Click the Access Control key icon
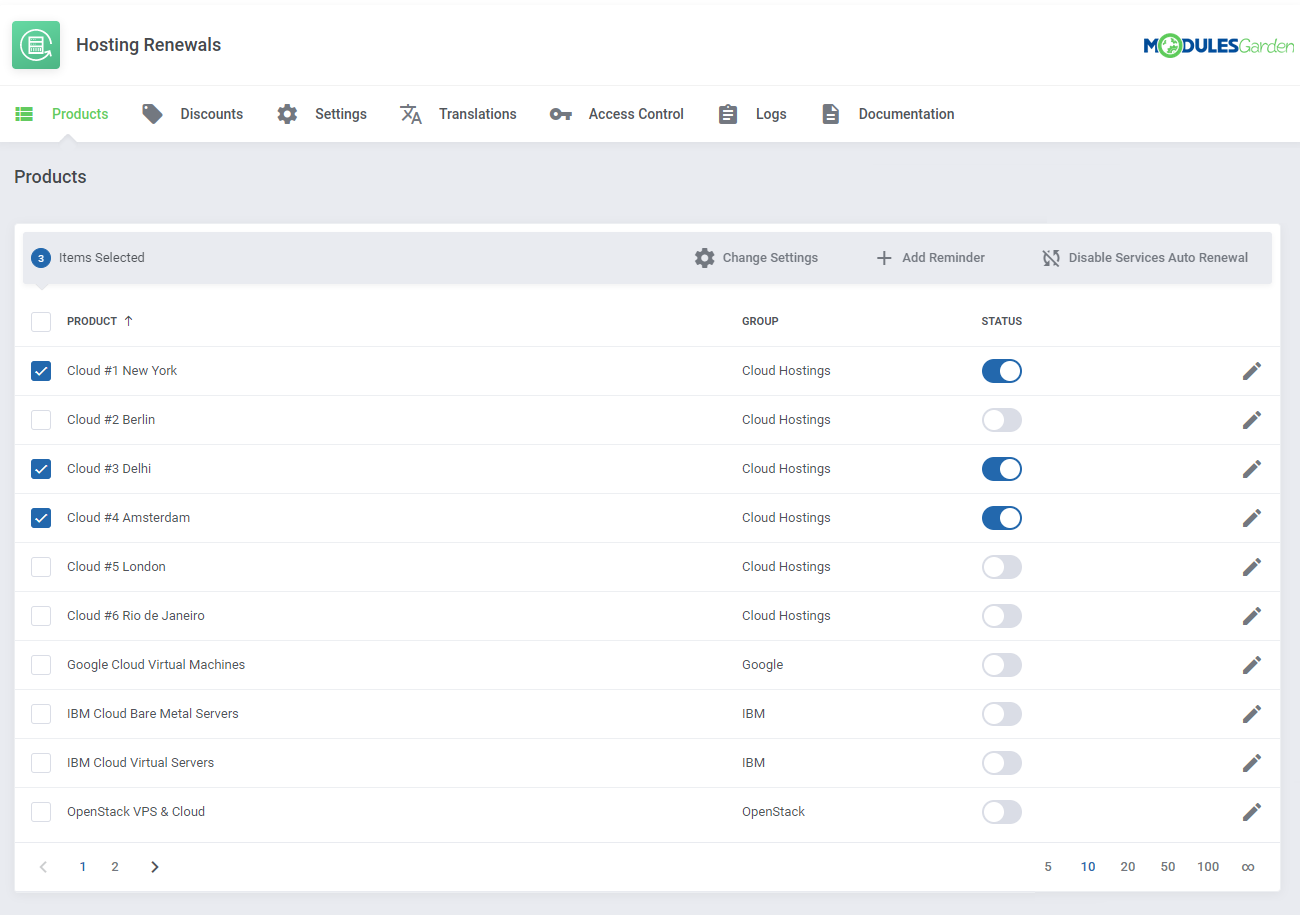Screen dimensions: 1300x915 tap(561, 114)
